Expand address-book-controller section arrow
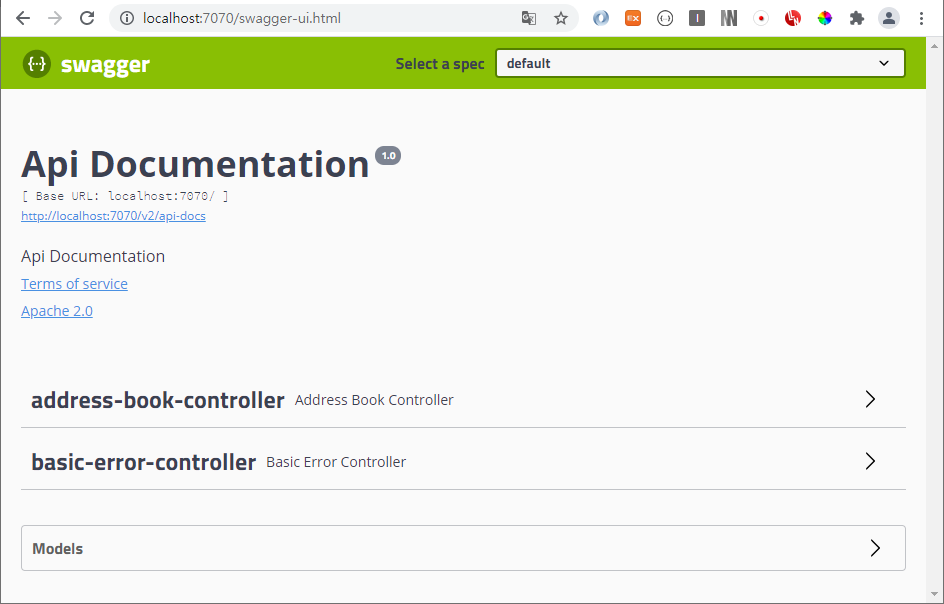The height and width of the screenshot is (604, 944). 870,399
